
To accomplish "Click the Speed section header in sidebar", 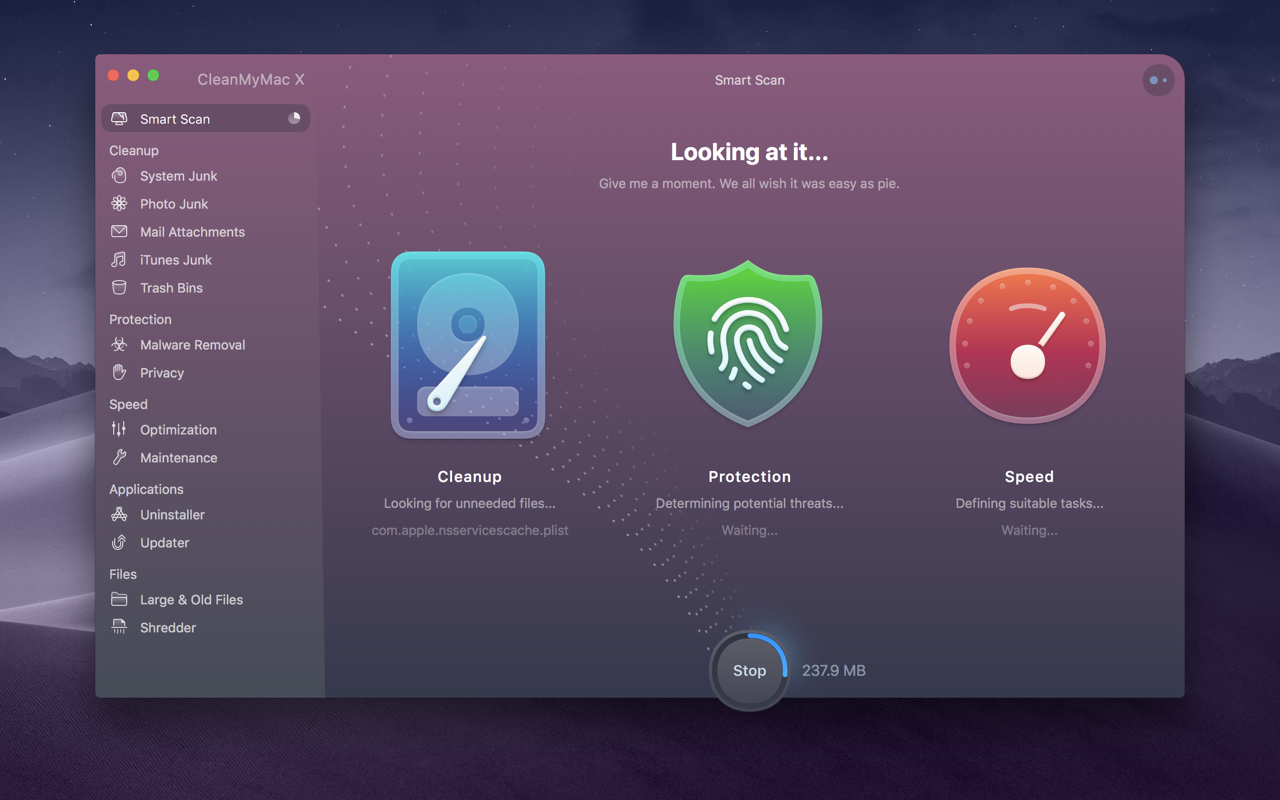I will 128,404.
